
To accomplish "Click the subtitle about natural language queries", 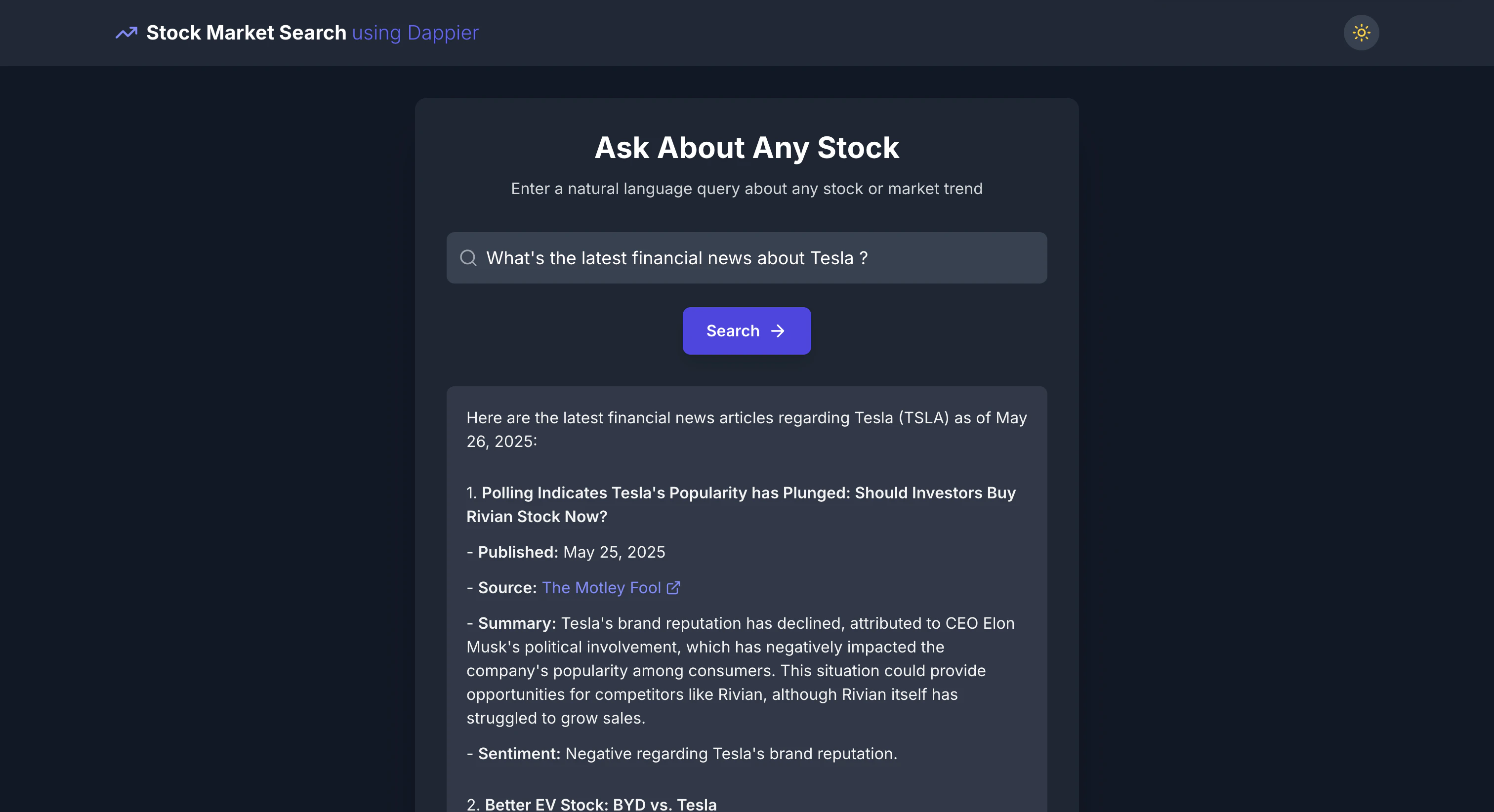I will (x=747, y=189).
